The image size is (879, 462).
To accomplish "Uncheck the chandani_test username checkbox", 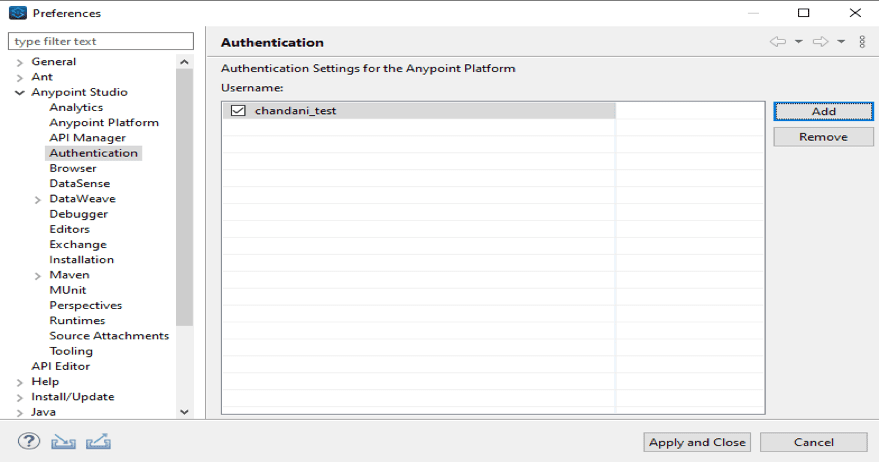I will point(238,110).
